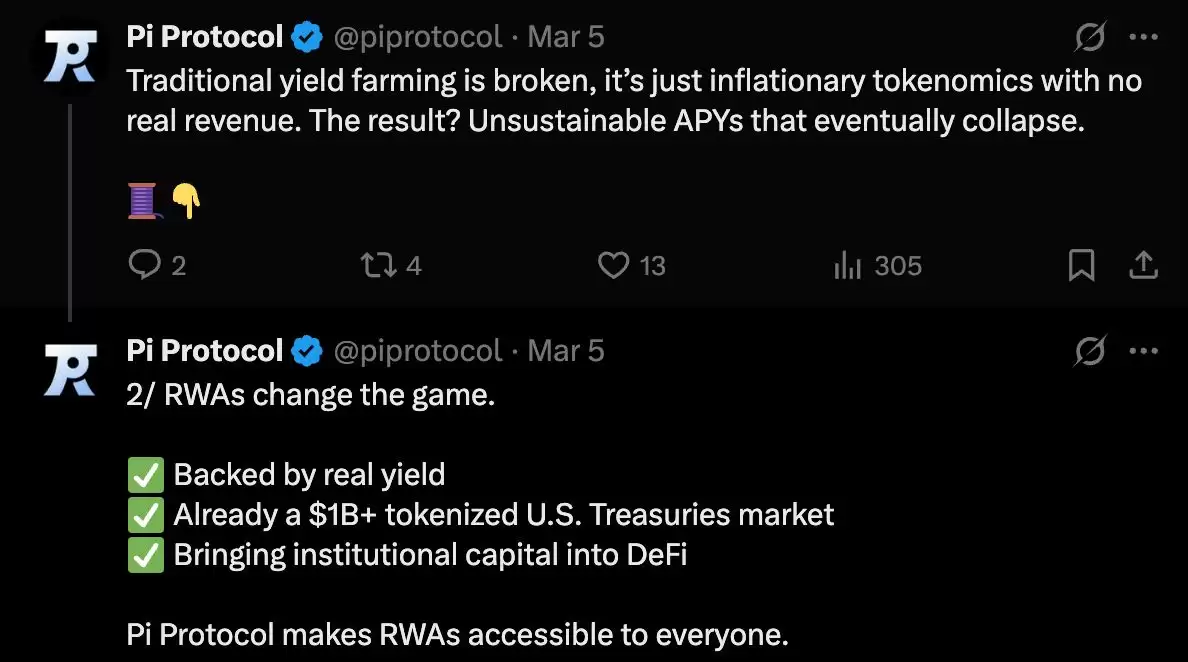
Task: Expand more options on the second tweet
Action: tap(1143, 351)
